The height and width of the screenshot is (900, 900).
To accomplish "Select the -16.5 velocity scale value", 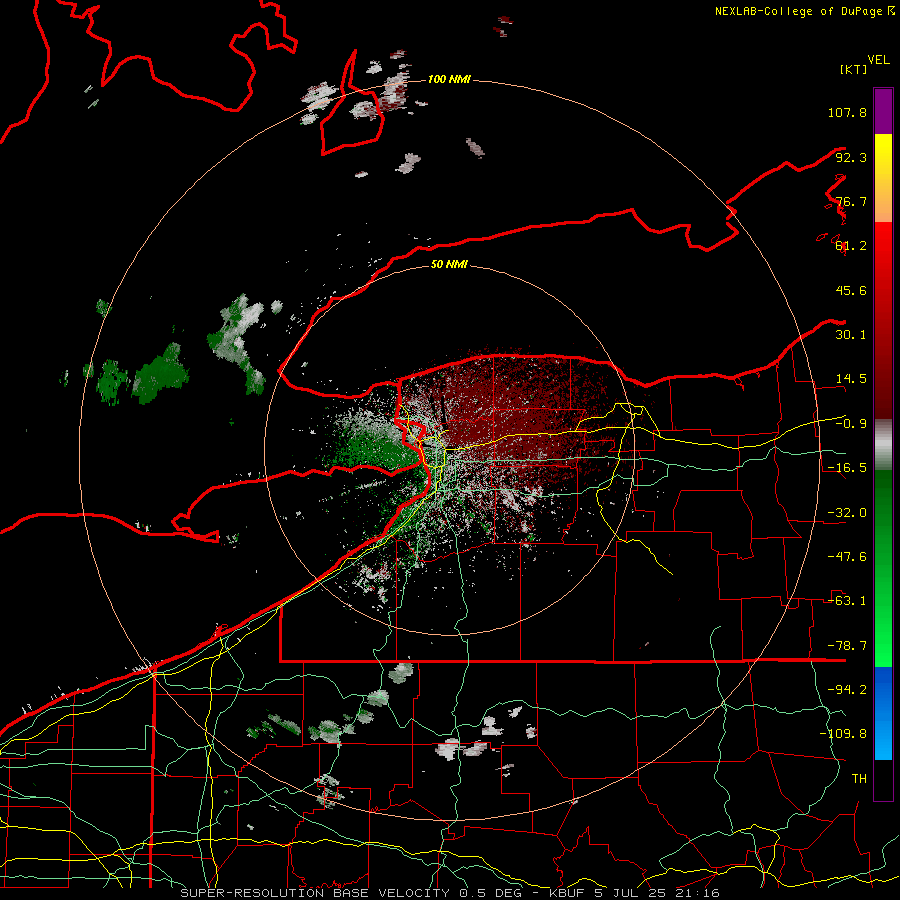I will click(x=847, y=468).
